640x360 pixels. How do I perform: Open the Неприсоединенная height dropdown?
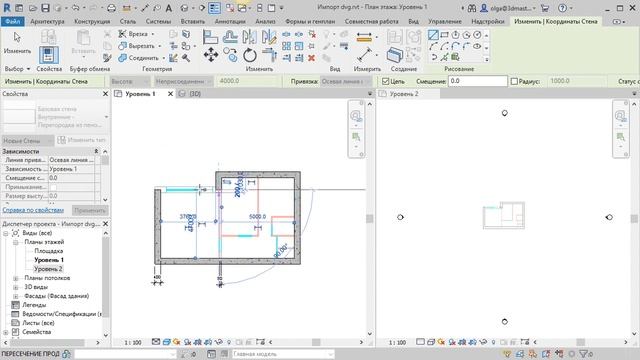(x=183, y=81)
